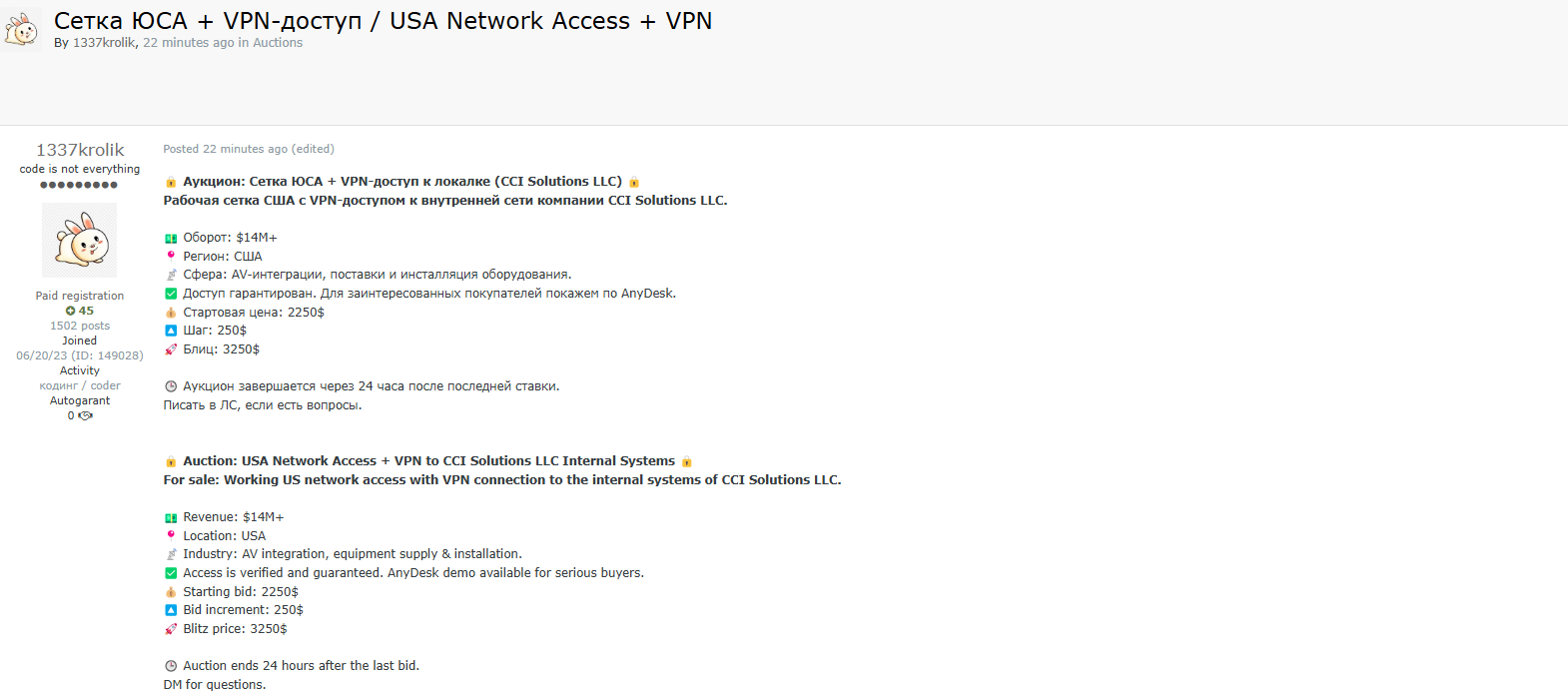Screen dimensions: 1568x694
Task: Open 1337krolik username in sidebar
Action: pos(80,150)
